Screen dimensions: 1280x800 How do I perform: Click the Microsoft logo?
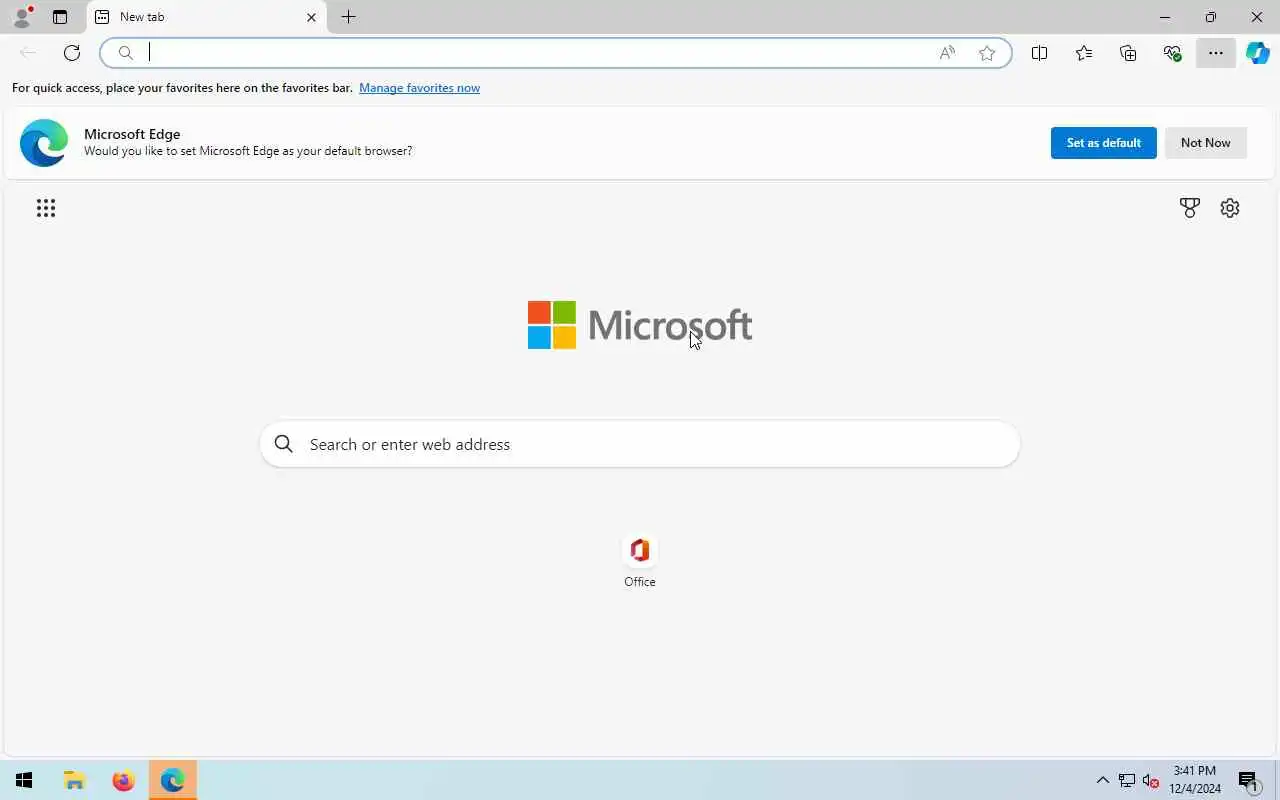click(640, 325)
